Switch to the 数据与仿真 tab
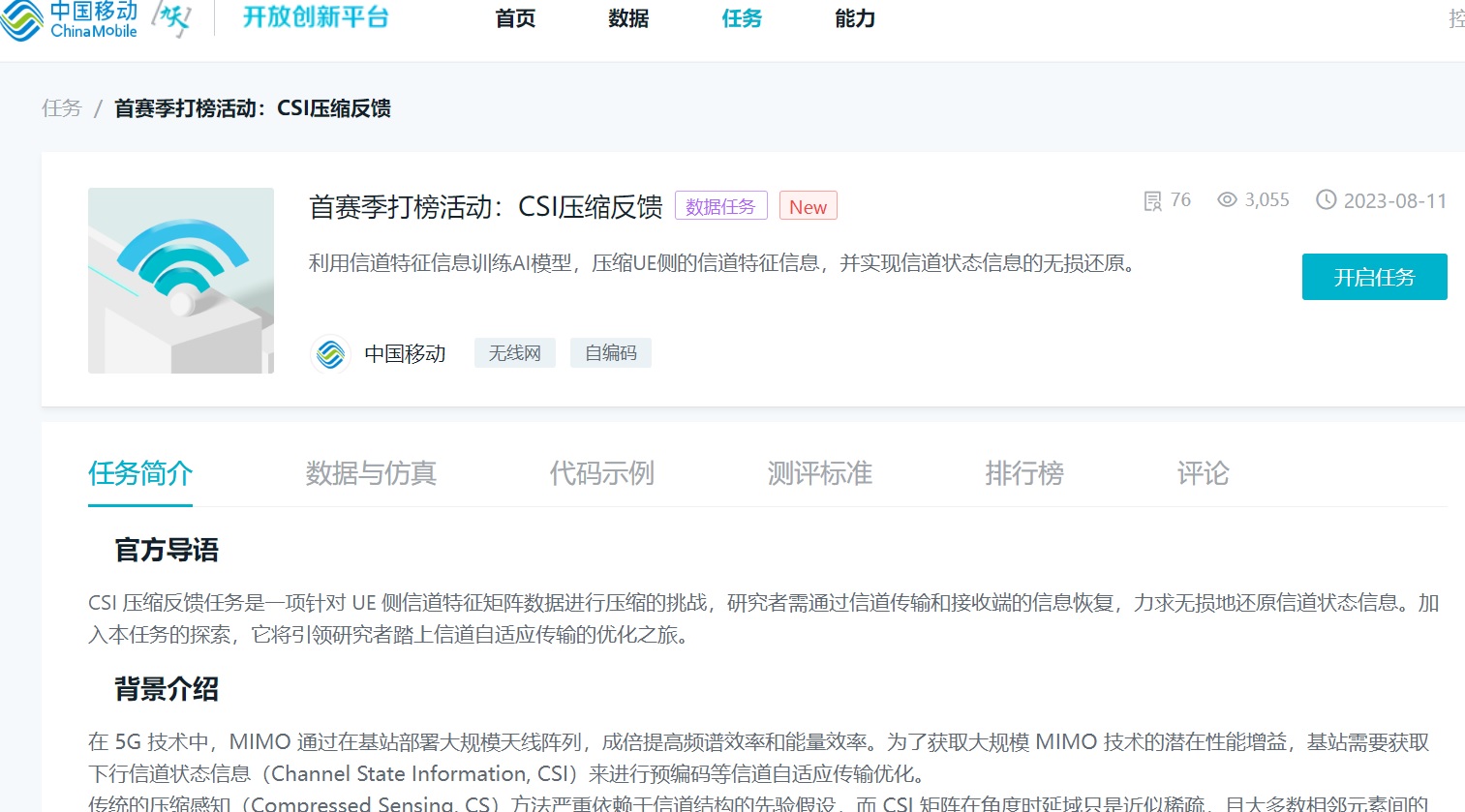 [x=369, y=474]
